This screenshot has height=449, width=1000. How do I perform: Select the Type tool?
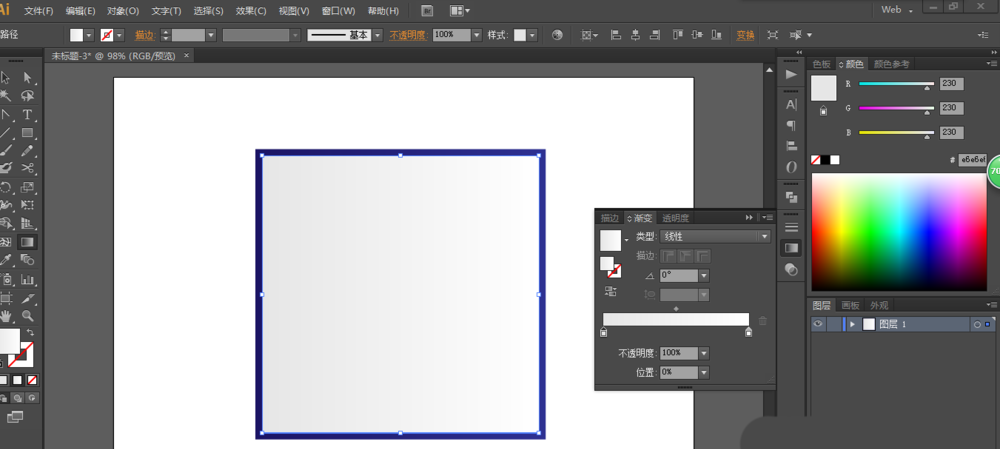pyautogui.click(x=27, y=114)
